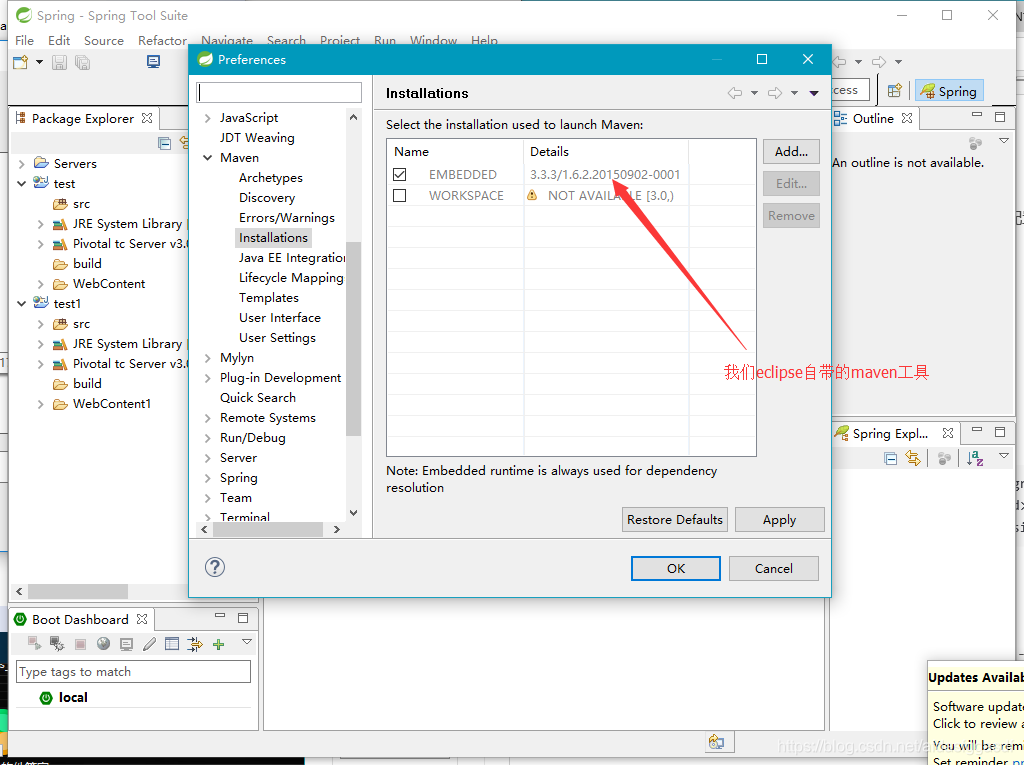Open the Installations view menu dropdown arrow

pyautogui.click(x=814, y=93)
